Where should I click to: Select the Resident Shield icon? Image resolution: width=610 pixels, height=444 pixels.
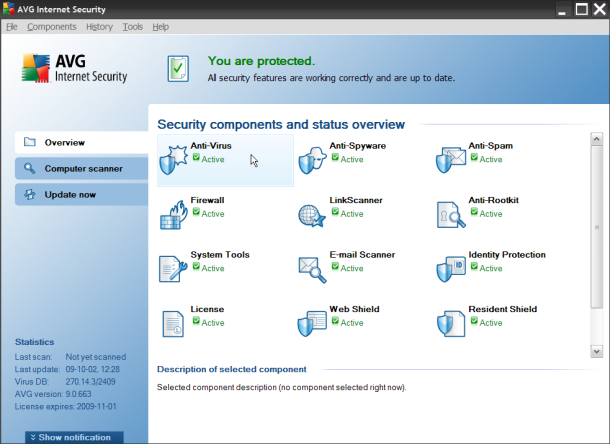451,323
